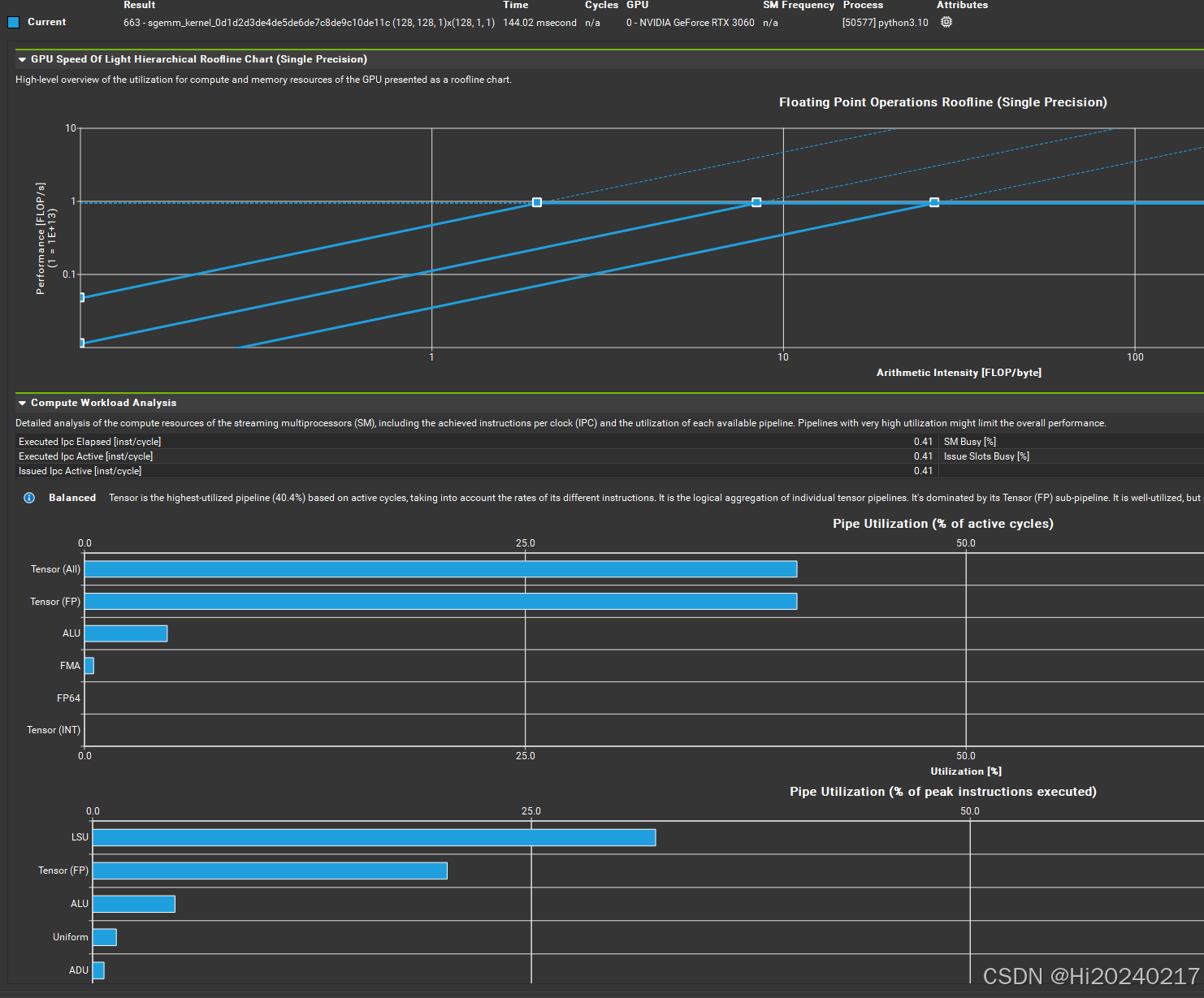
Task: Click the Result column header
Action: click(x=139, y=5)
